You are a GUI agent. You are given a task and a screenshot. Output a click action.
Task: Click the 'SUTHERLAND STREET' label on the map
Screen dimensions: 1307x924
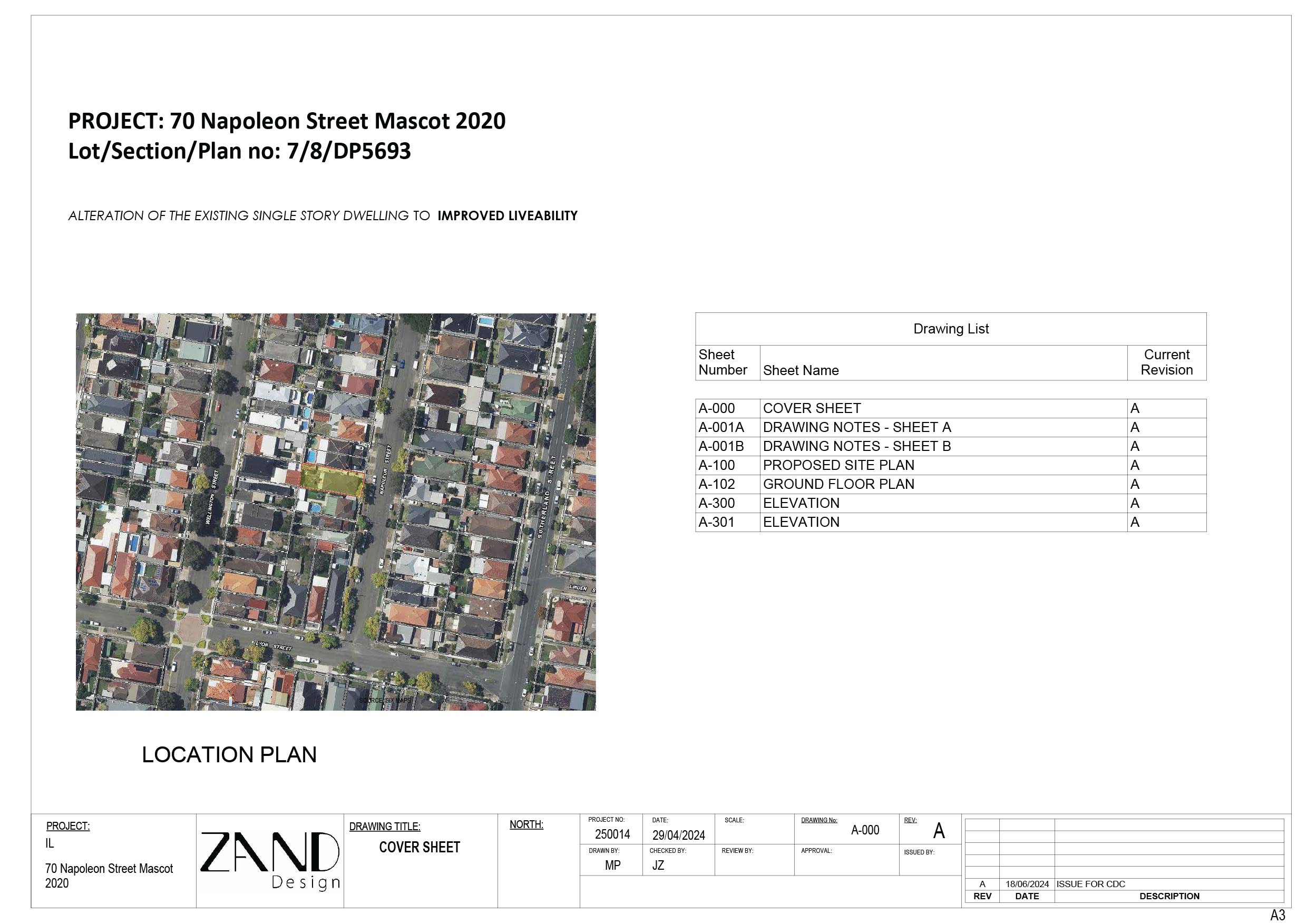[x=546, y=496]
